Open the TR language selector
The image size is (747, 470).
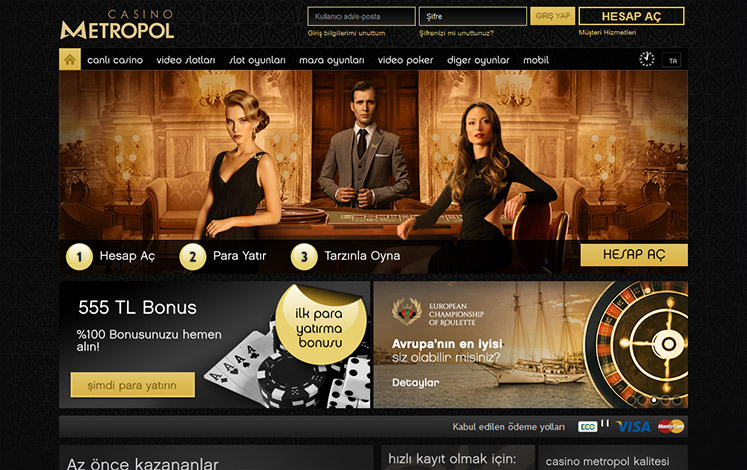[672, 60]
